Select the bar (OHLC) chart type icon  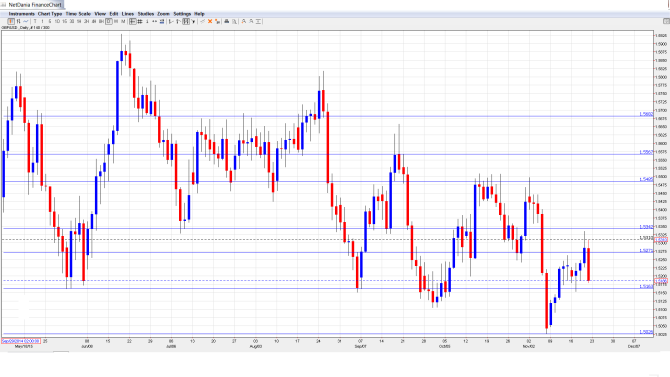point(18,21)
